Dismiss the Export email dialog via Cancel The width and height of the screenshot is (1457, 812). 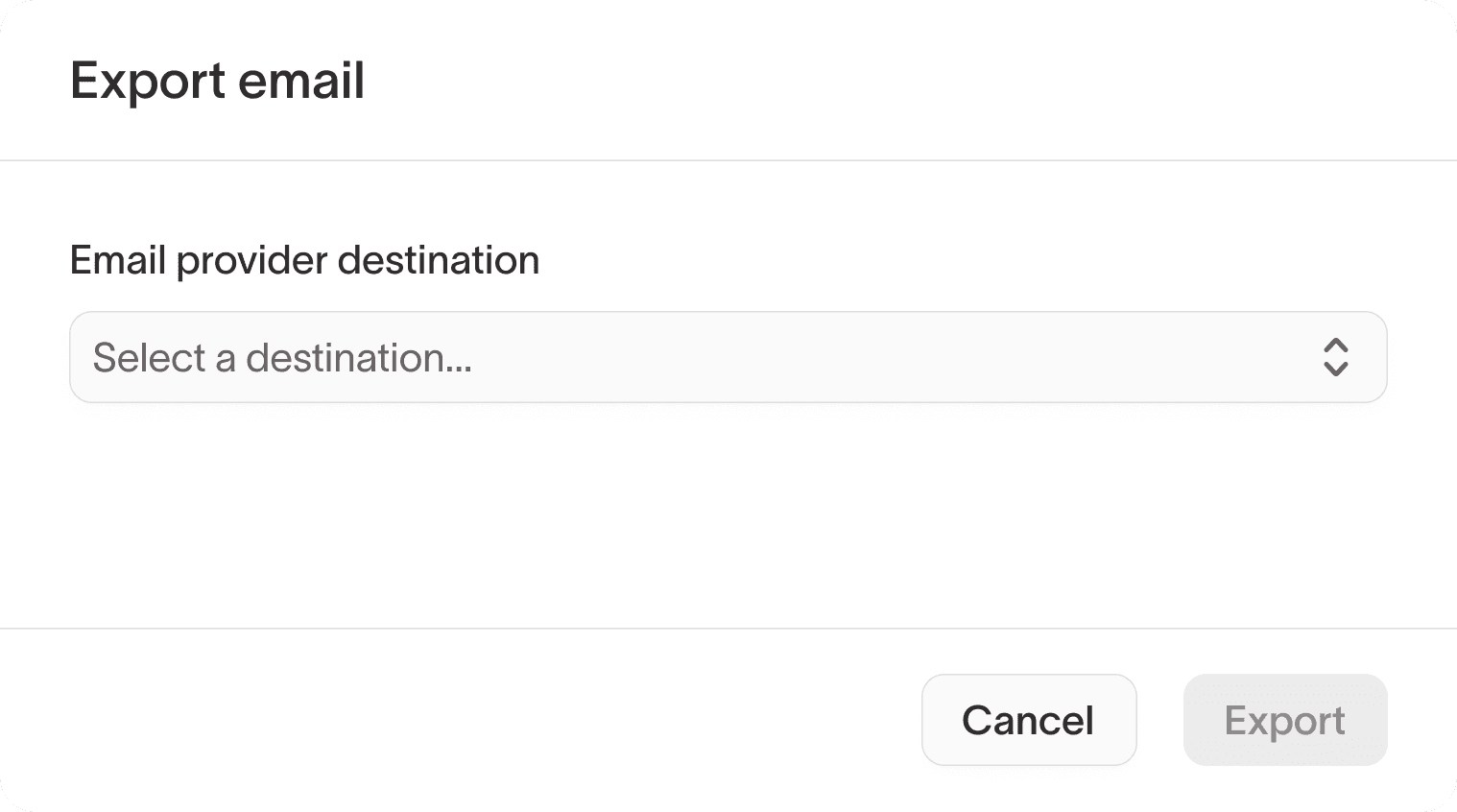coord(1028,720)
